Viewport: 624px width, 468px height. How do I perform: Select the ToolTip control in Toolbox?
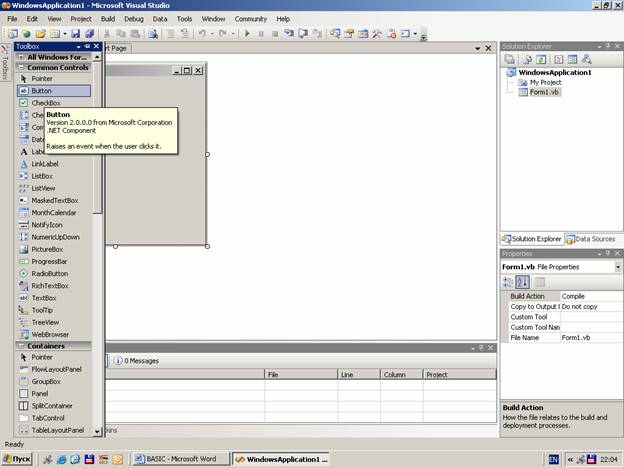[x=54, y=310]
